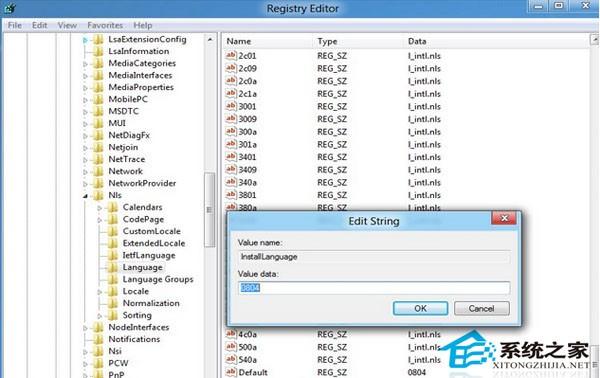Cancel the Edit String dialog
Image resolution: width=600 pixels, height=378 pixels.
click(481, 308)
